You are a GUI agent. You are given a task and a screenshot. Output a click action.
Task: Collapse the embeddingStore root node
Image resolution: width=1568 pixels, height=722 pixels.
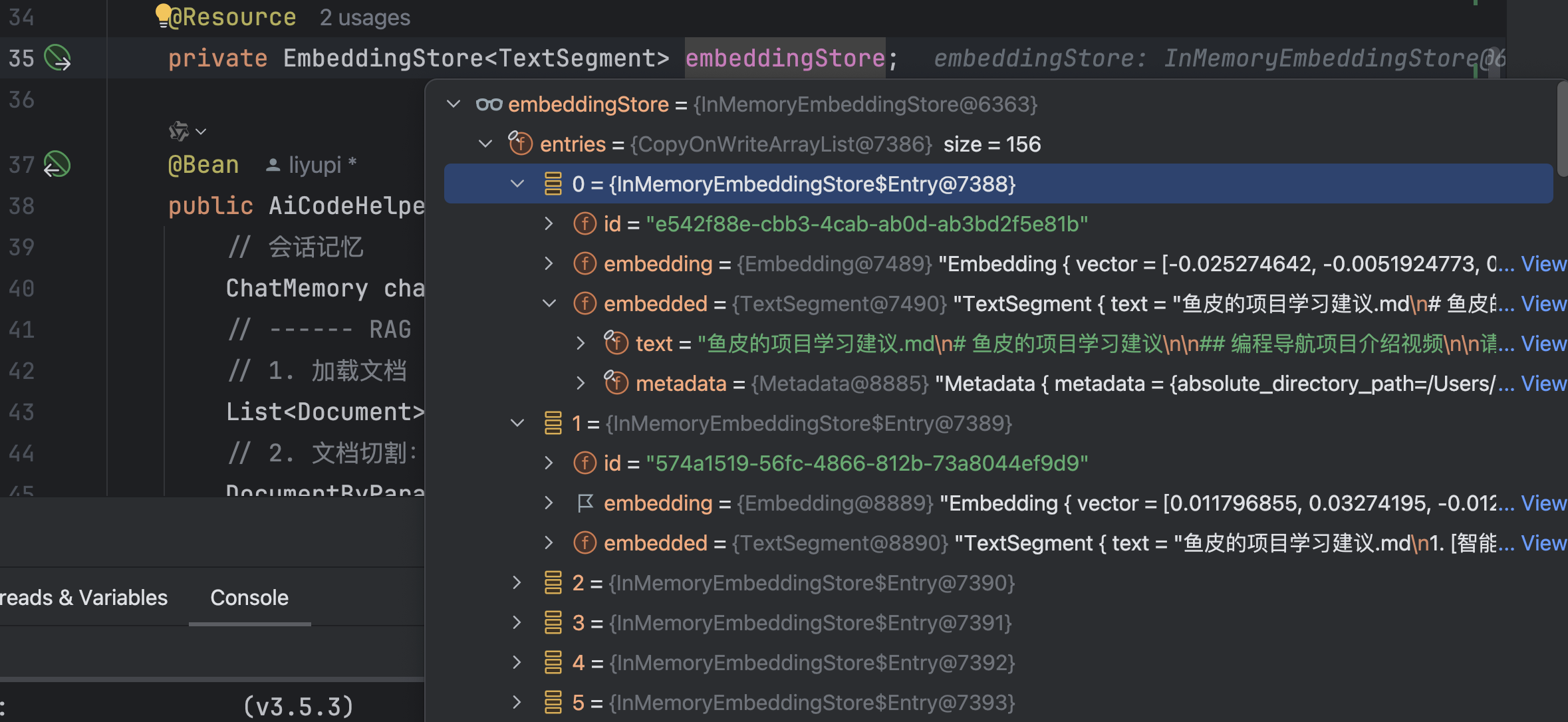pyautogui.click(x=454, y=104)
